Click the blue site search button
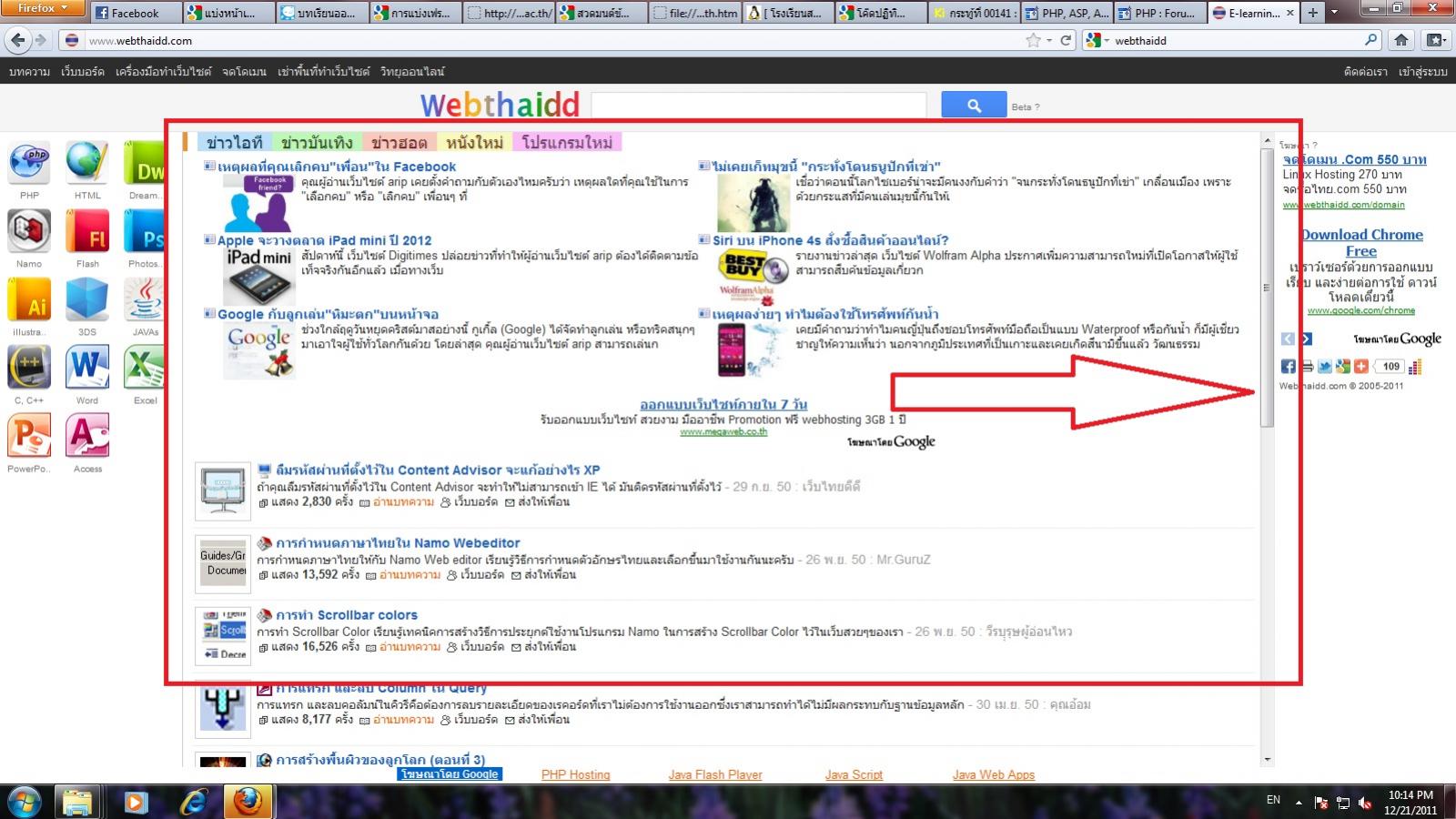The width and height of the screenshot is (1456, 819). (x=974, y=106)
